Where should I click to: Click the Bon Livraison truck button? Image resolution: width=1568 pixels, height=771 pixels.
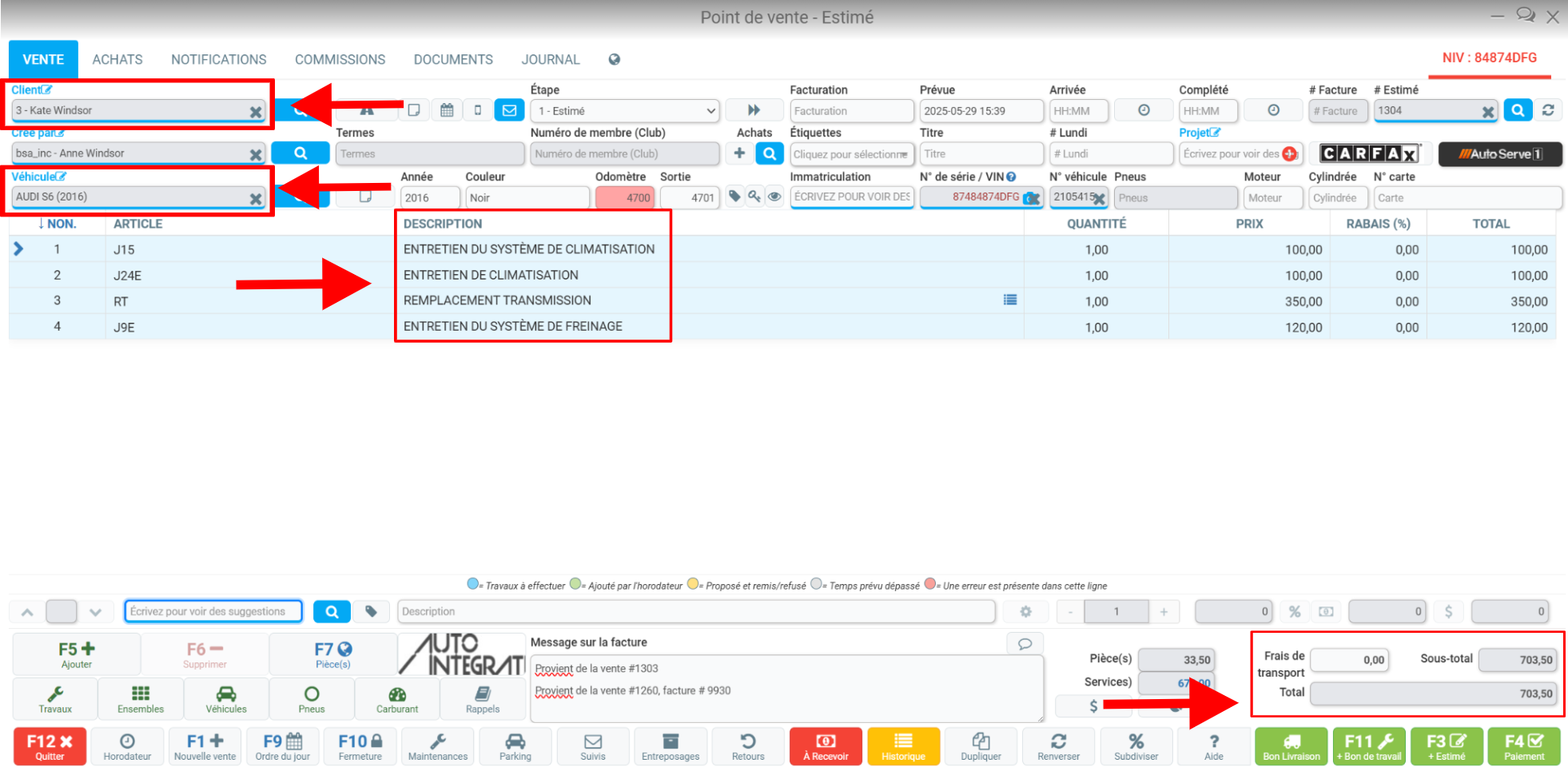(1291, 747)
